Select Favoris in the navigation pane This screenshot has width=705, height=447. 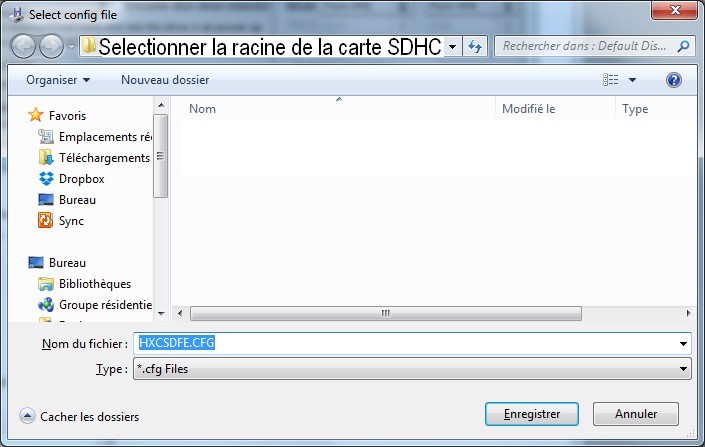click(67, 116)
